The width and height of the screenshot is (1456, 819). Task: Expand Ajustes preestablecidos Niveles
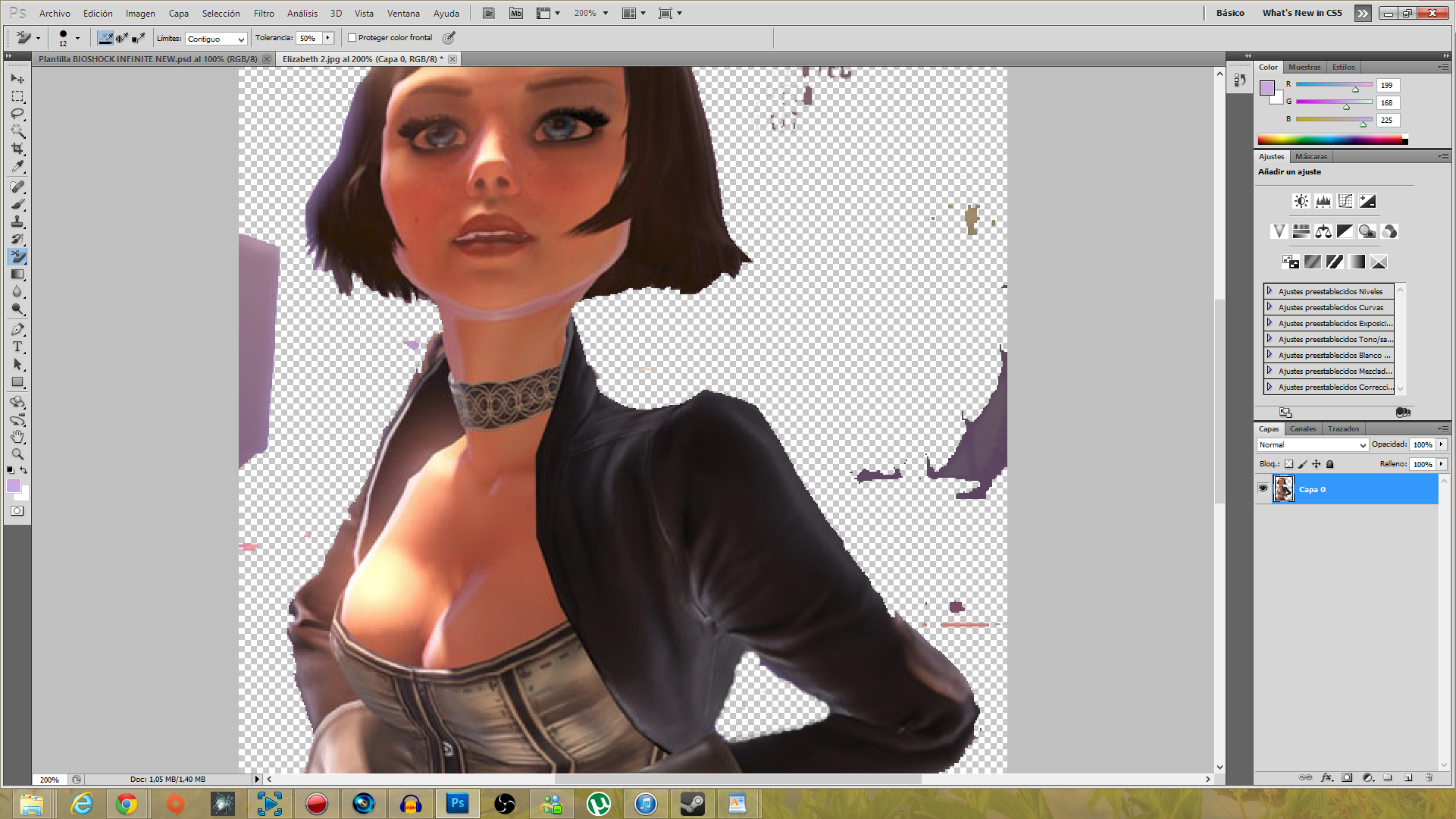point(1270,291)
